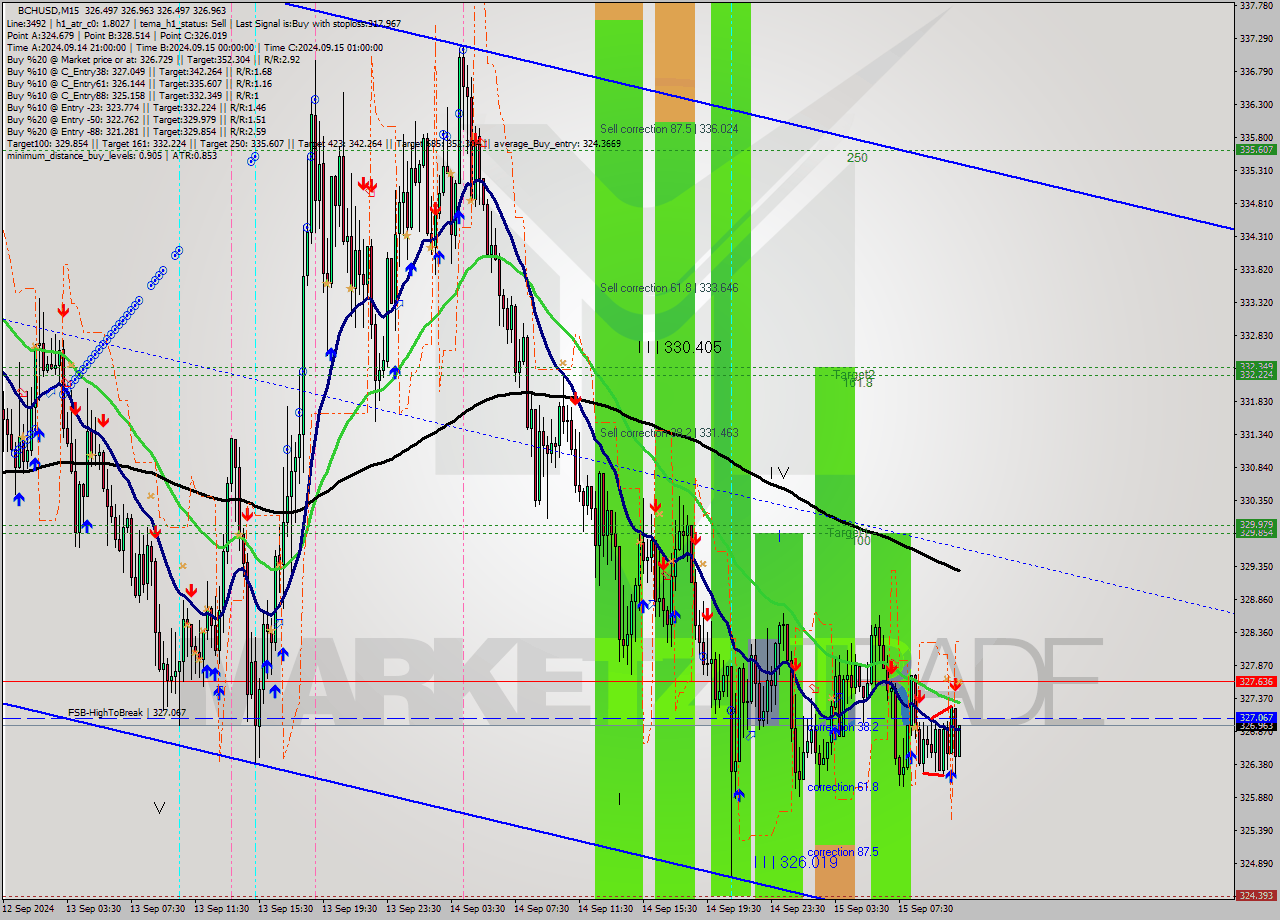This screenshot has height=920, width=1280.
Task: Click the 'correction 61.8' blue label
Action: pyautogui.click(x=843, y=787)
